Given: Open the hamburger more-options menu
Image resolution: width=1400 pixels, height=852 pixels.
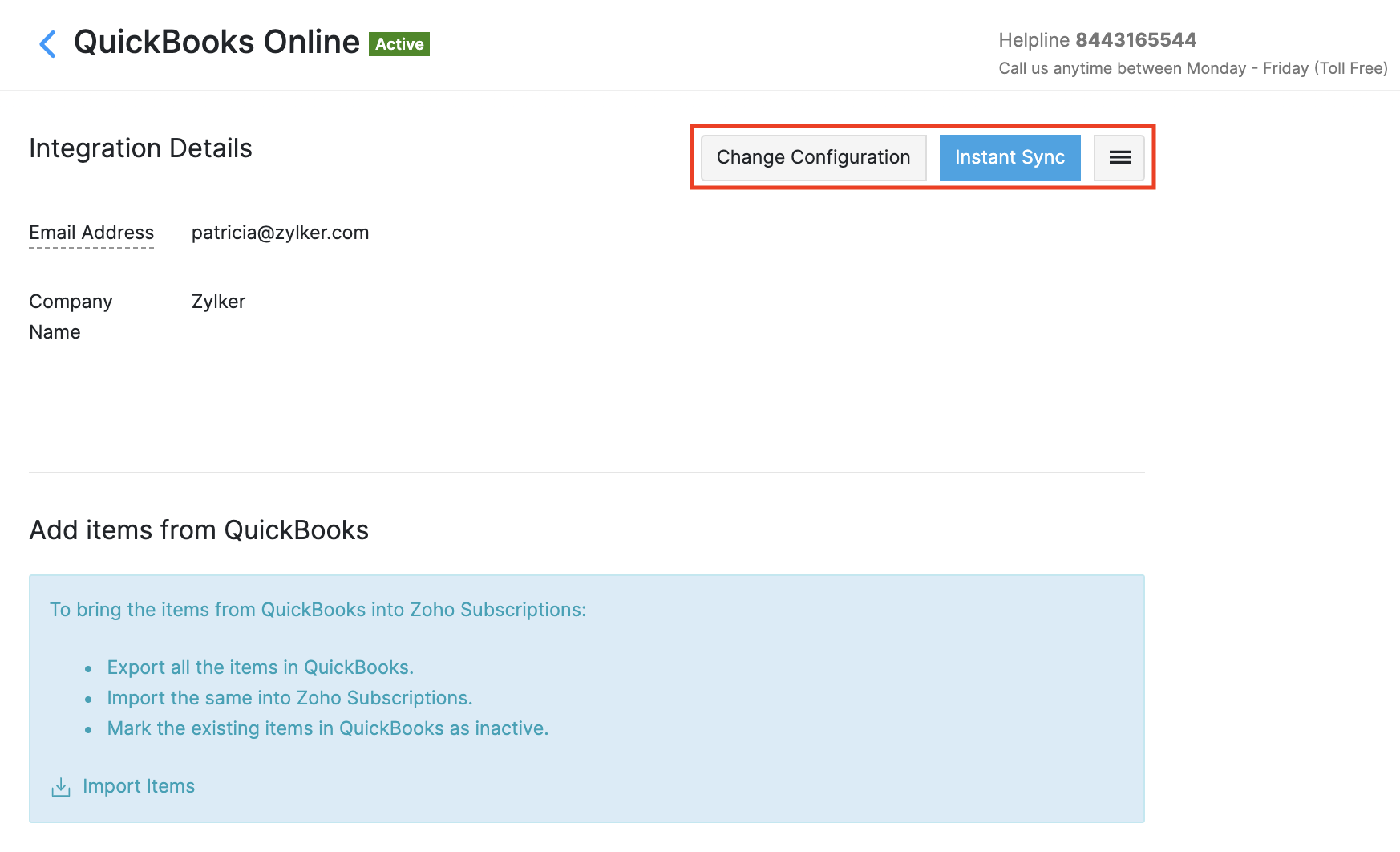Looking at the screenshot, I should click(x=1119, y=158).
